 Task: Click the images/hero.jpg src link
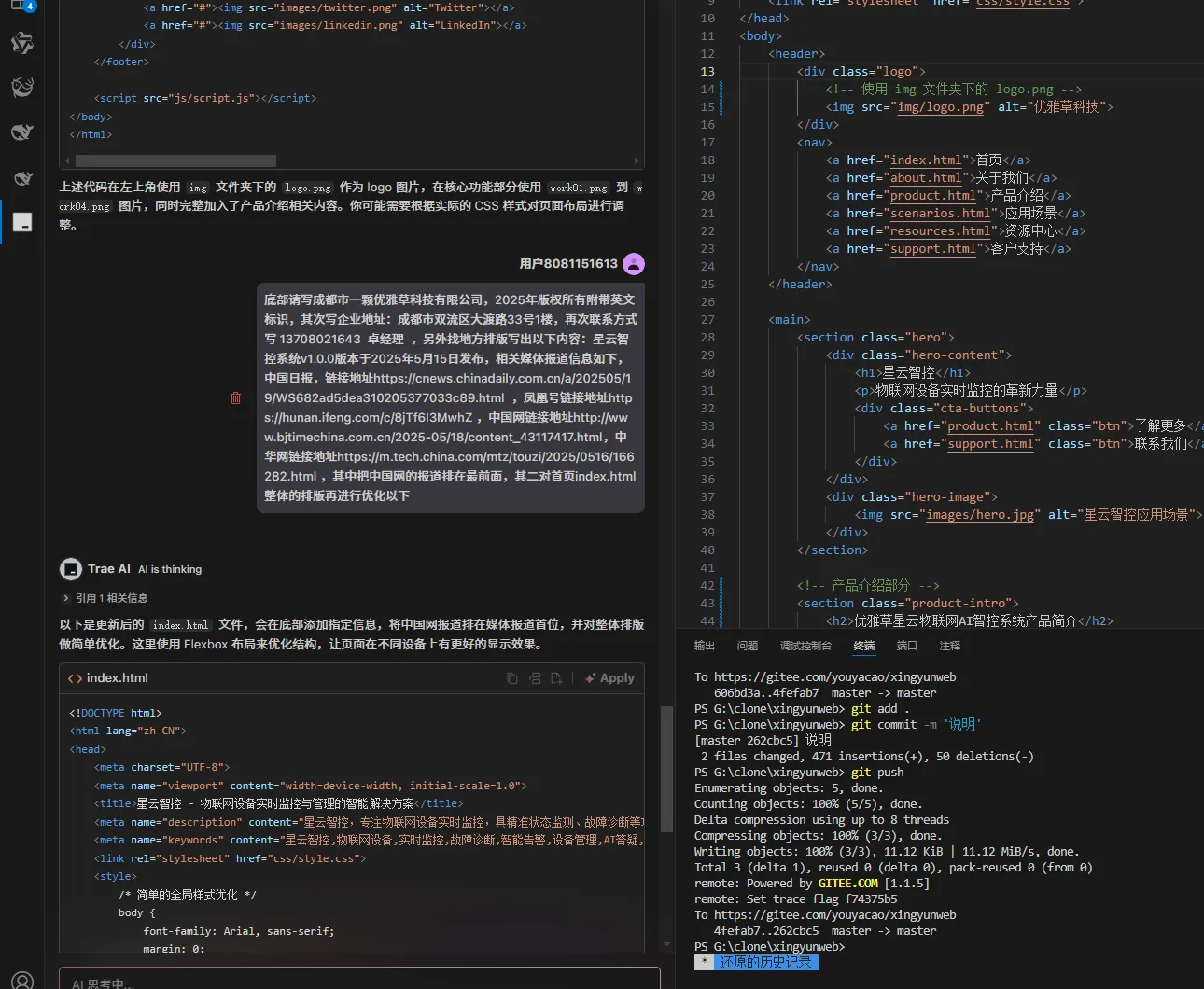click(x=979, y=515)
